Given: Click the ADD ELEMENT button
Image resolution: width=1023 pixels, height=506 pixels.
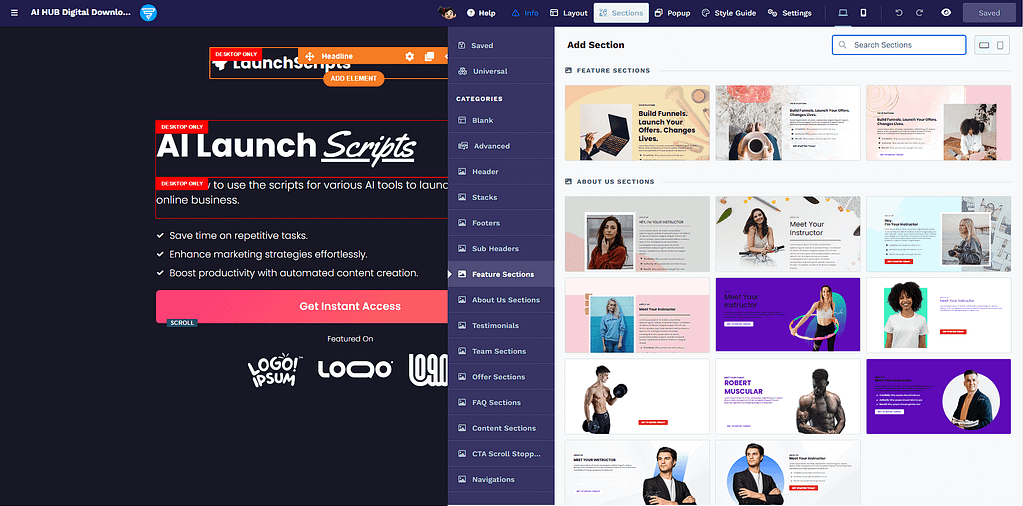Looking at the screenshot, I should click(x=354, y=78).
